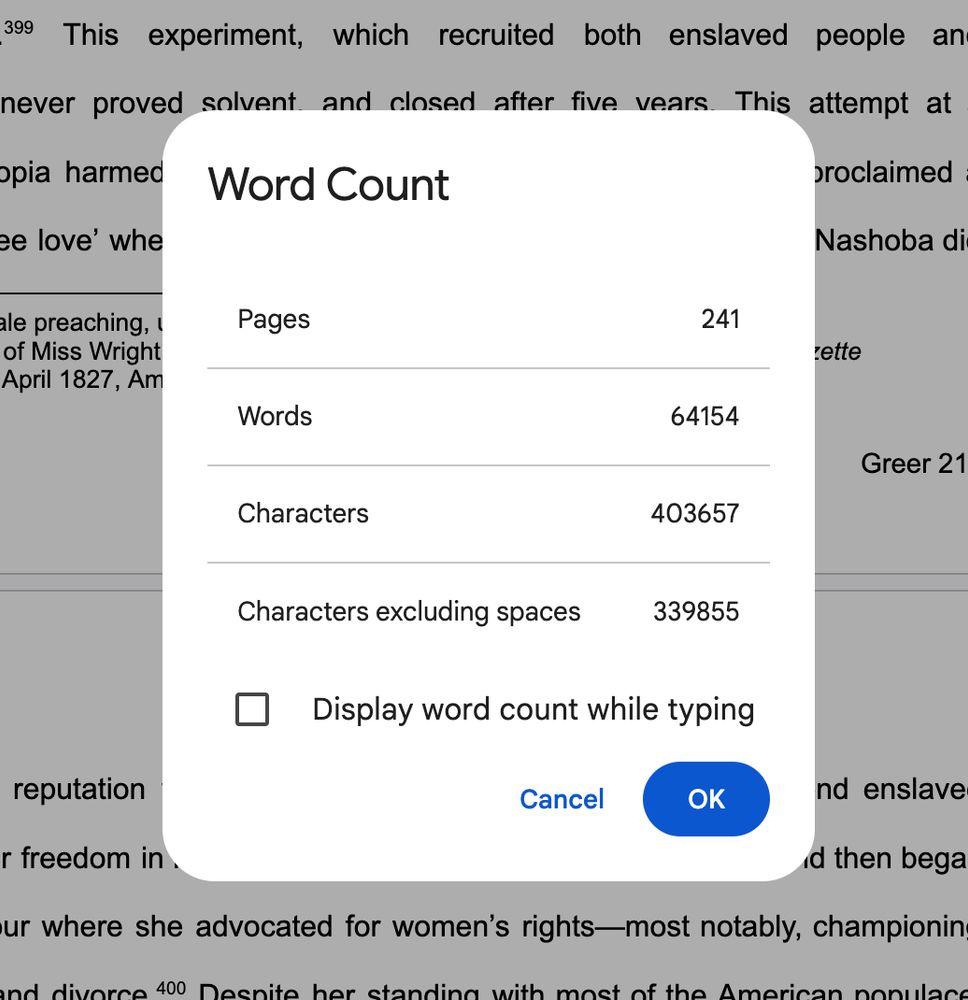968x1000 pixels.
Task: Click footnote reference 400 in the document
Action: [171, 988]
